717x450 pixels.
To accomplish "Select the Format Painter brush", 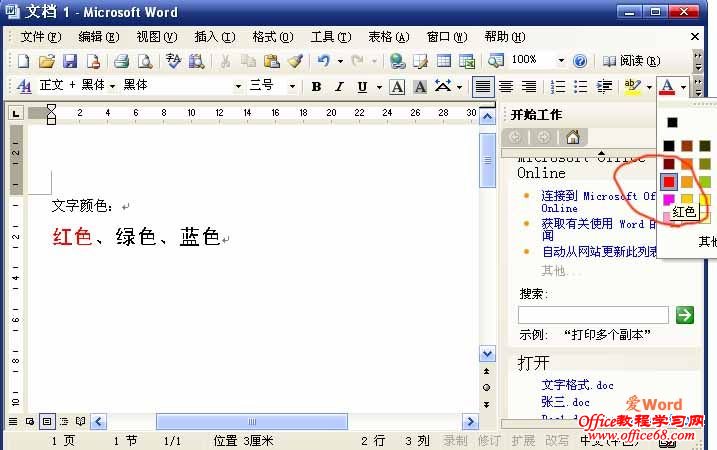I will coord(295,61).
